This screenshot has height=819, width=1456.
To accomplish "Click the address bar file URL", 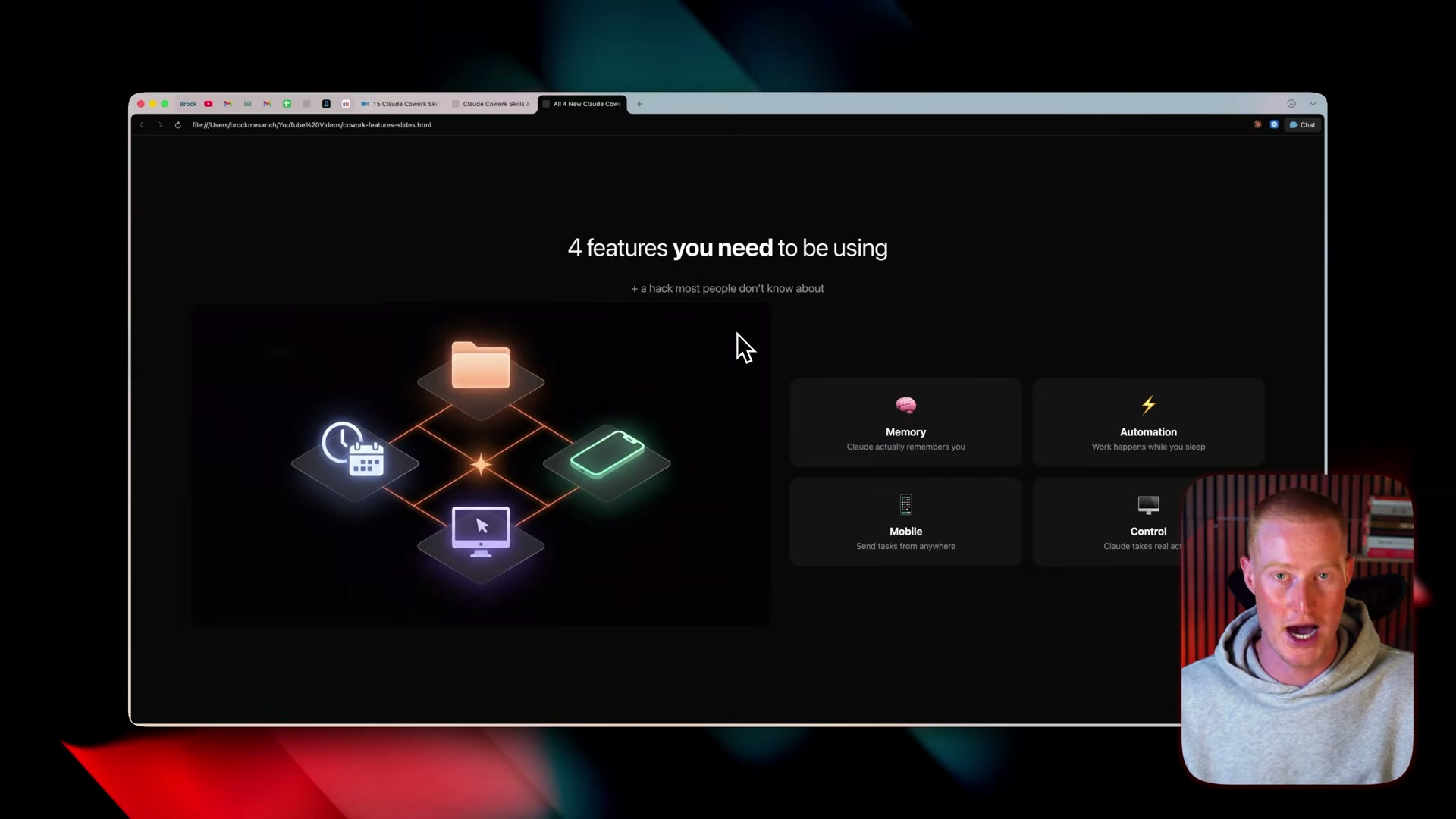I will (x=311, y=125).
